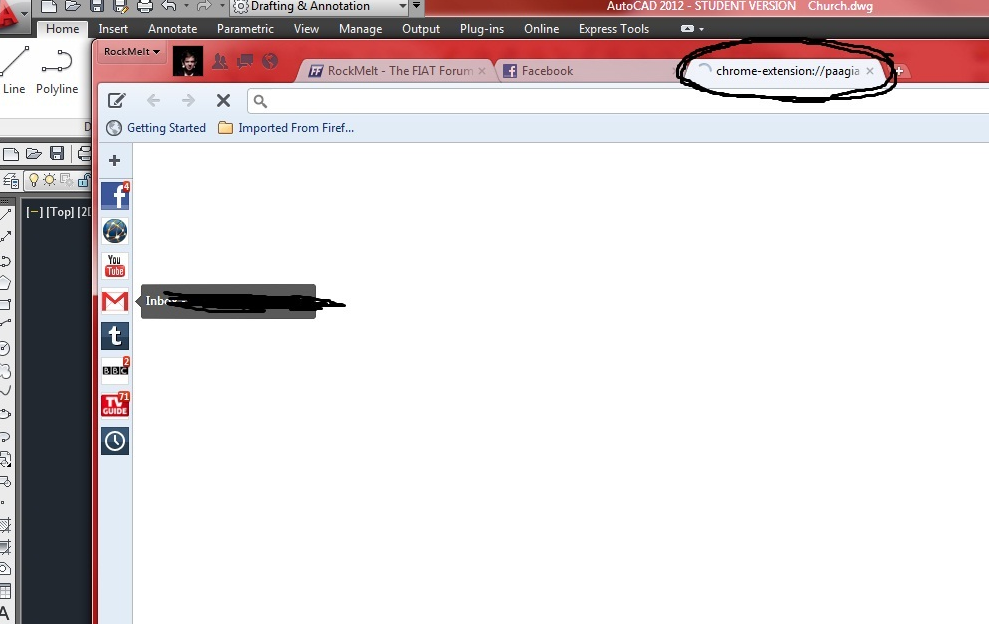Viewport: 989px width, 624px height.
Task: Open the Getting Started bookmark
Action: (165, 128)
